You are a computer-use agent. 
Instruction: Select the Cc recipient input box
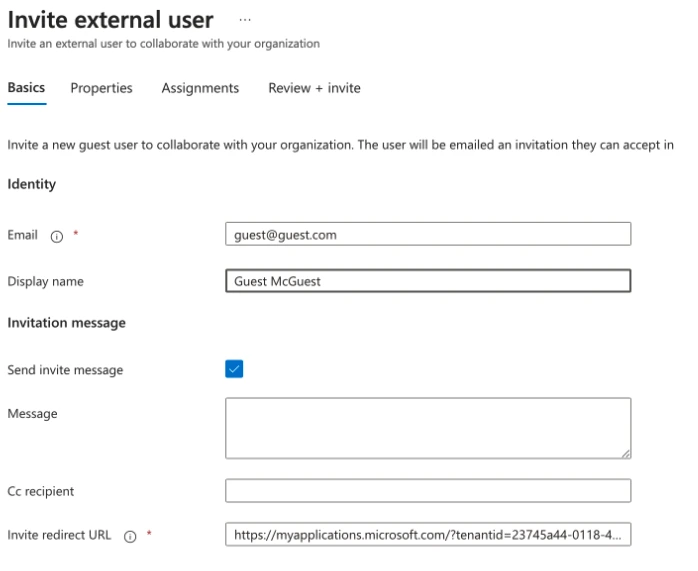coord(428,491)
